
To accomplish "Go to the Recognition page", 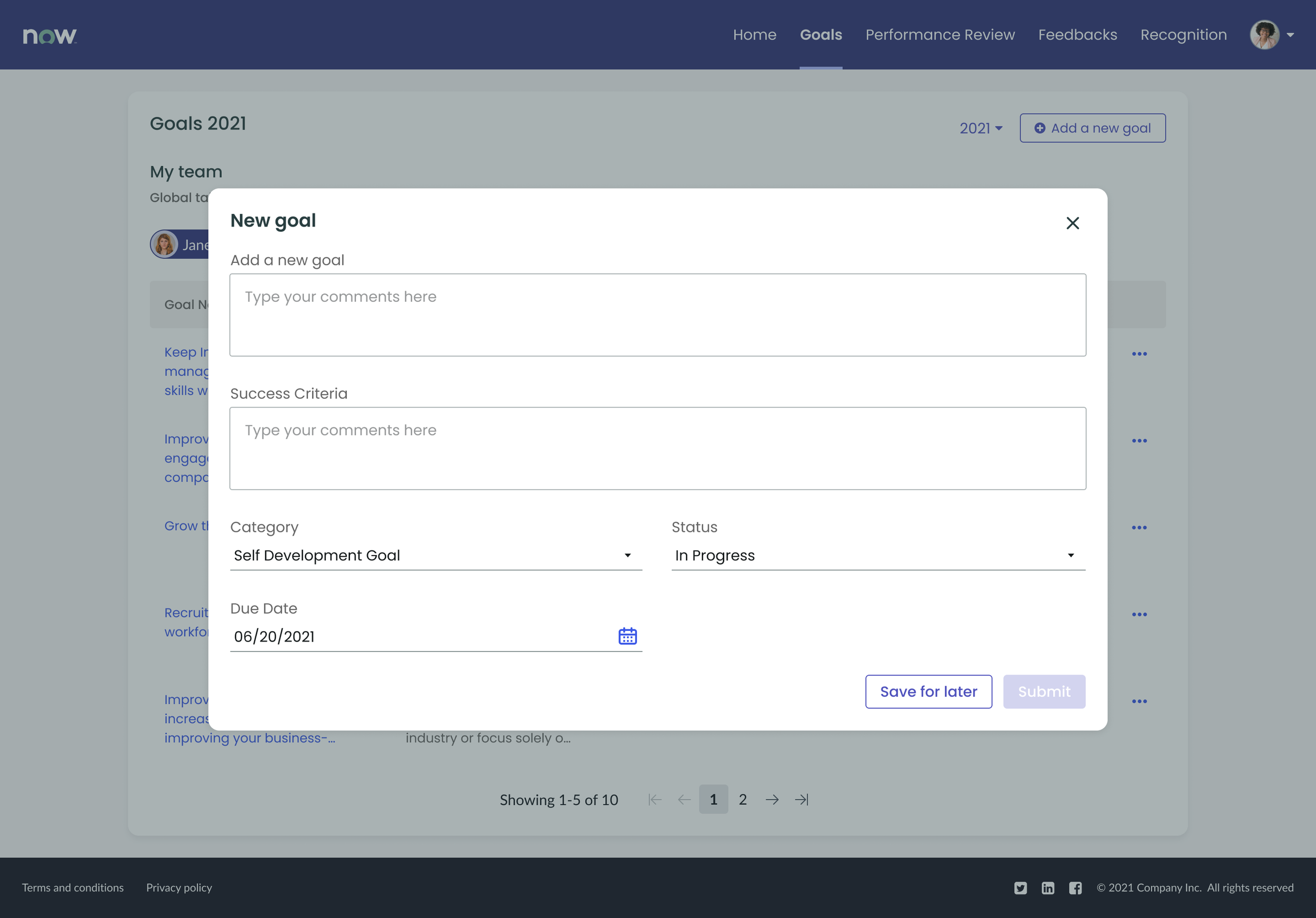I will (x=1183, y=35).
